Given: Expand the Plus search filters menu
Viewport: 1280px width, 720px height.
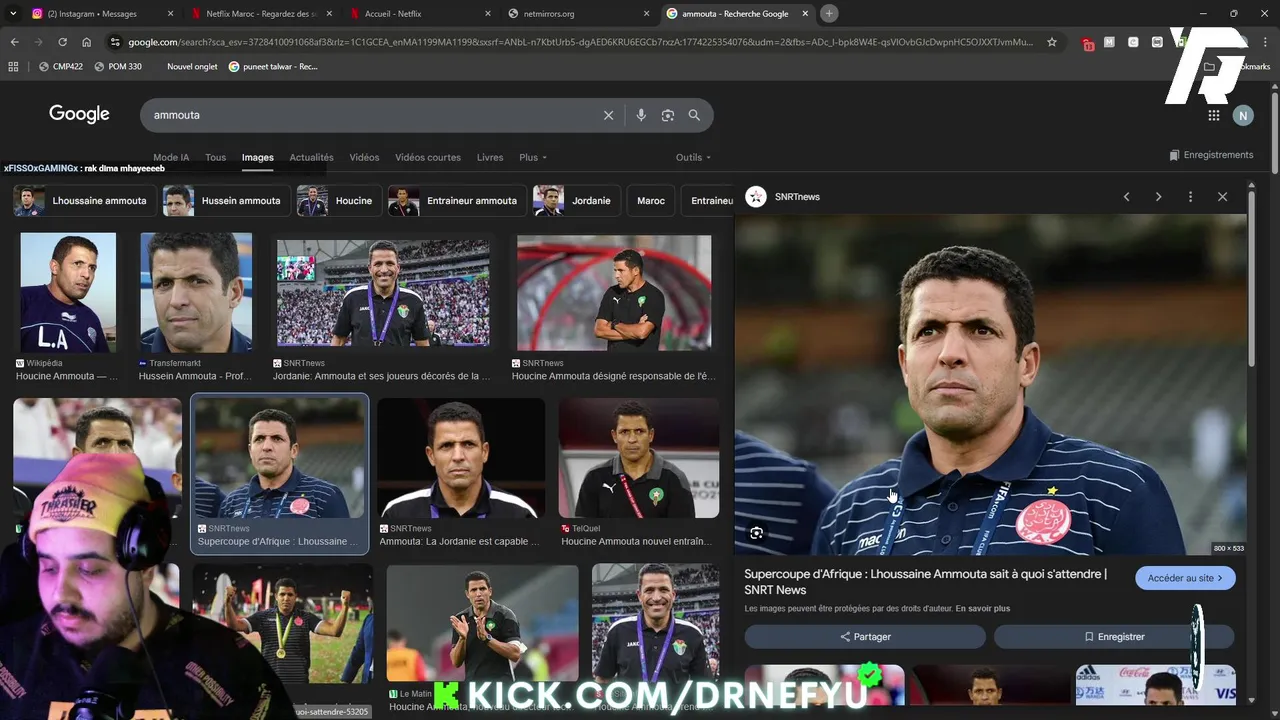Looking at the screenshot, I should (x=533, y=157).
